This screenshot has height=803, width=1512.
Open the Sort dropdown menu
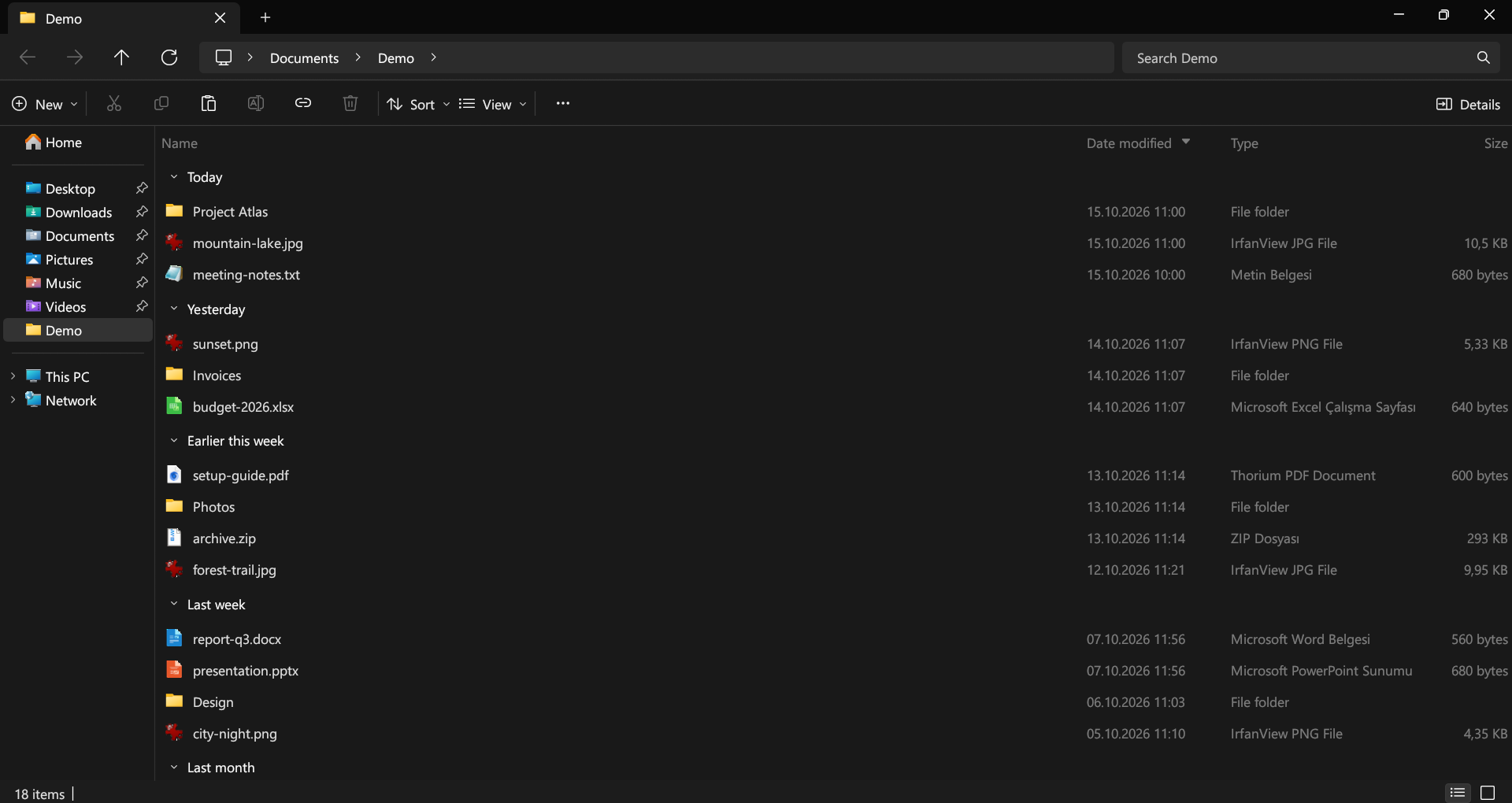(418, 104)
